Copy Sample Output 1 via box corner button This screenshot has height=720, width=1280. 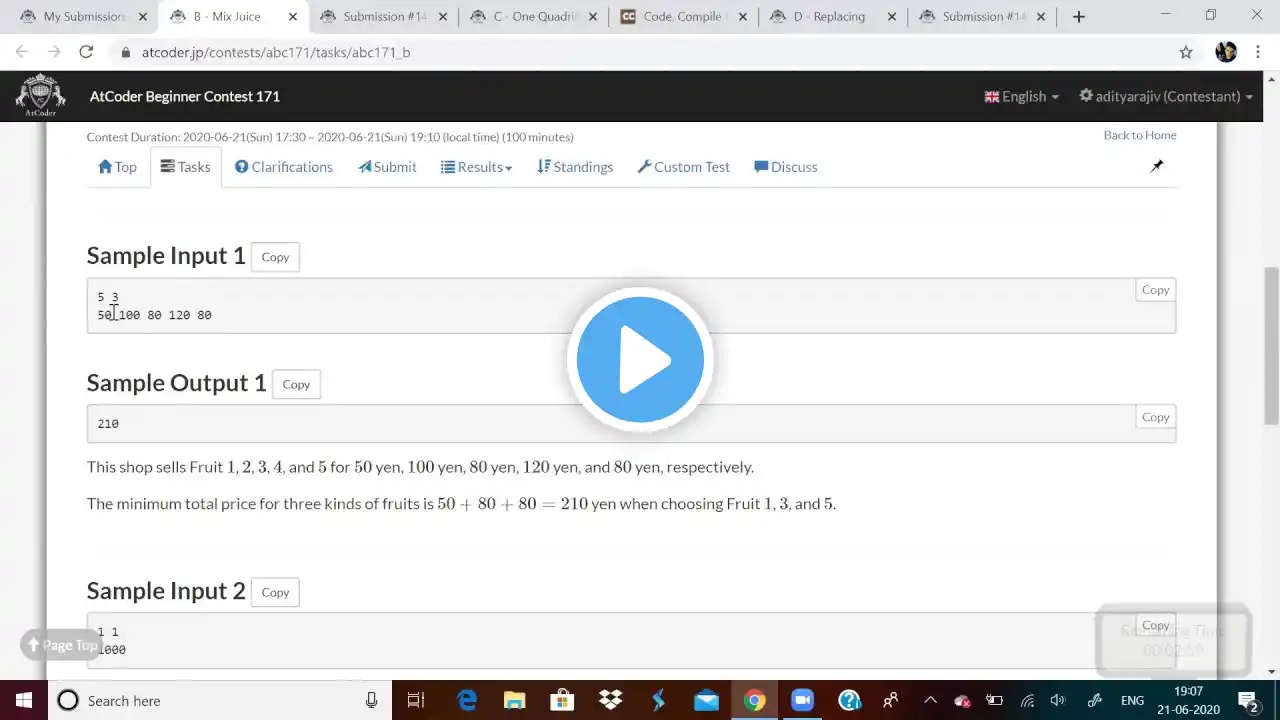[1155, 417]
